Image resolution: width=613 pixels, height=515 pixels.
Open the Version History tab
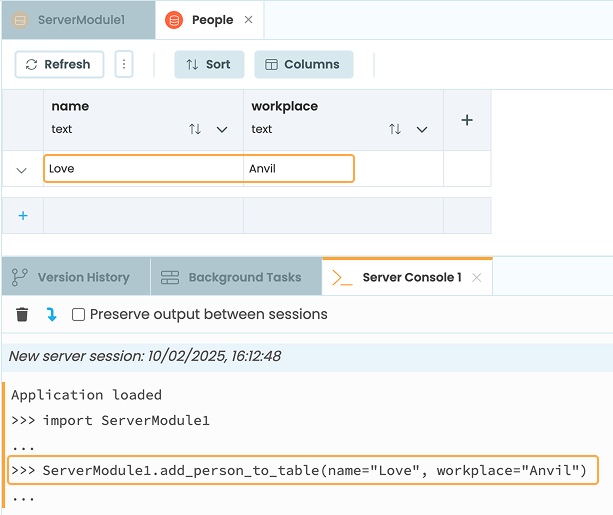pos(71,277)
